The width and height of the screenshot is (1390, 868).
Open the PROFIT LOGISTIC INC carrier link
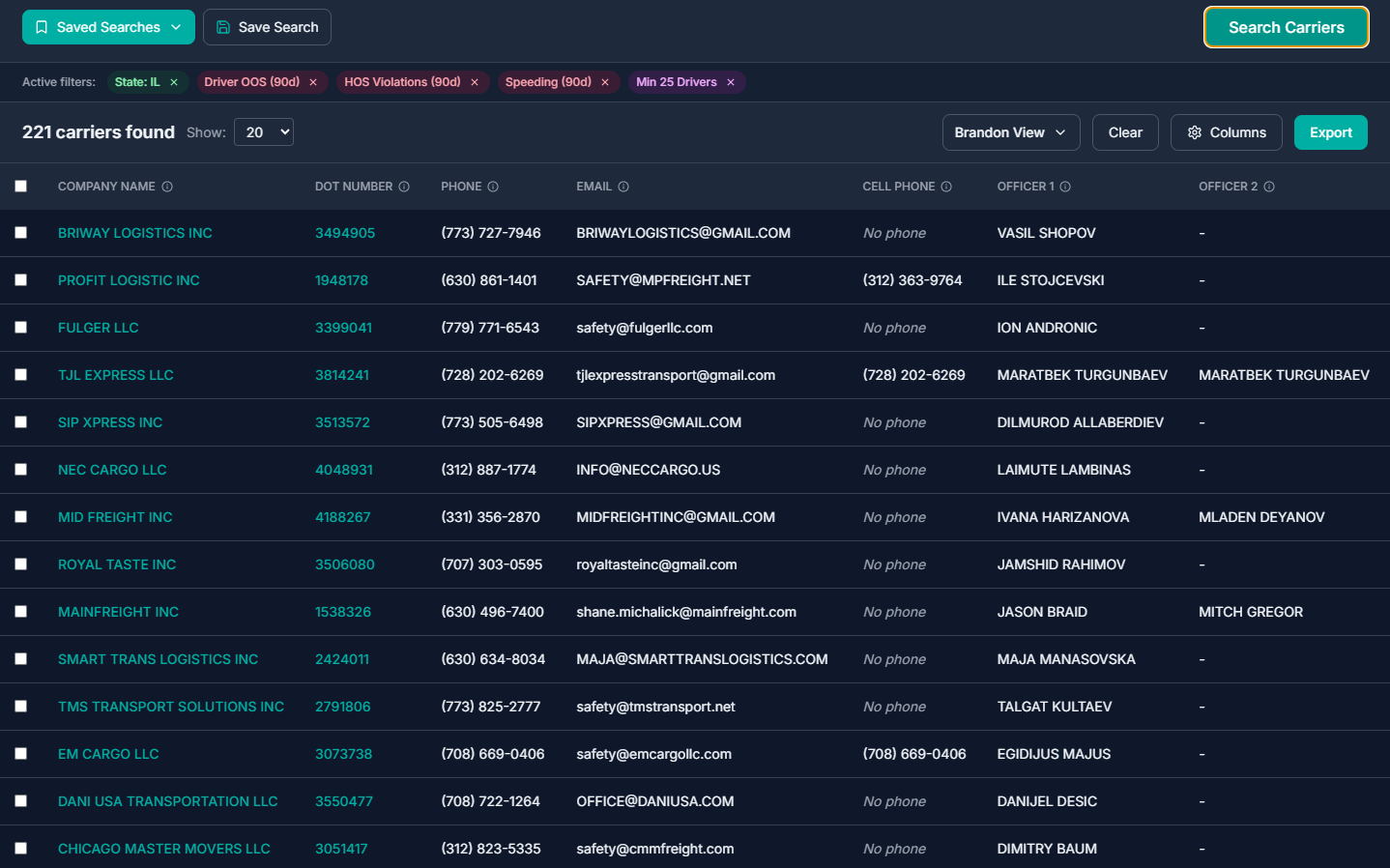point(129,280)
